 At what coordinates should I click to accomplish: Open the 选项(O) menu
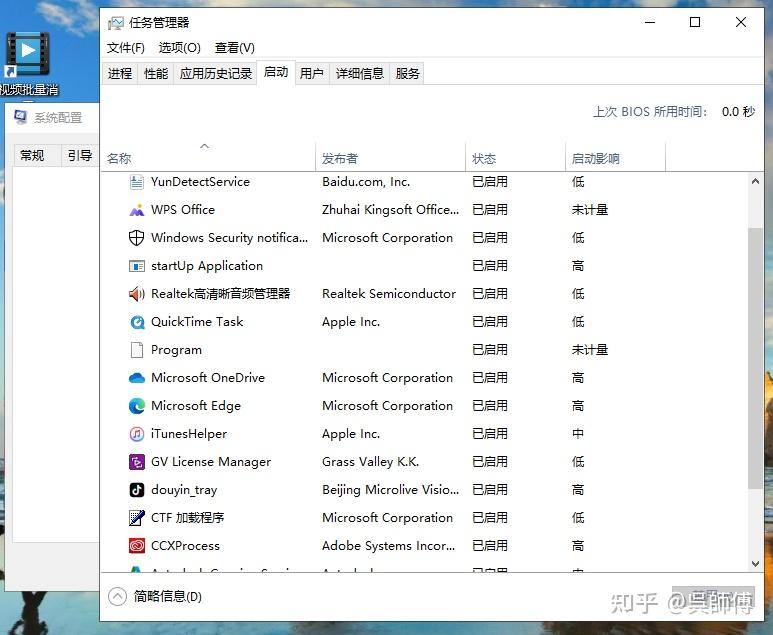point(179,48)
